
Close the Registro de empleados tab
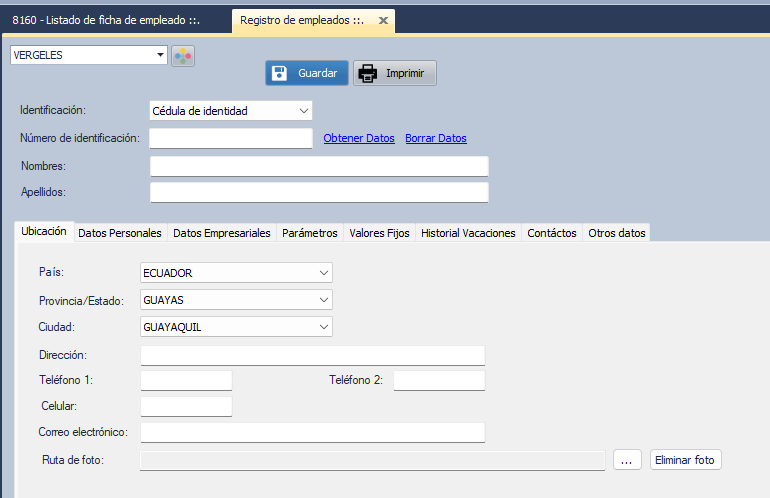coord(383,20)
